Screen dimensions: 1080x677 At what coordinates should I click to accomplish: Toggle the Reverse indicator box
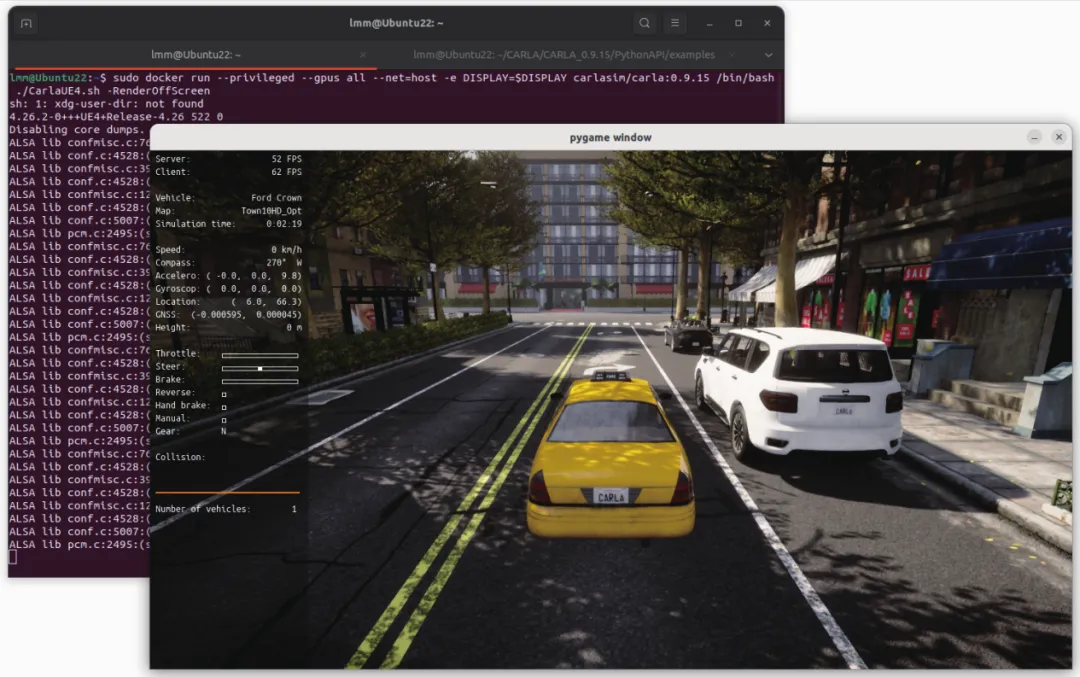[x=224, y=395]
